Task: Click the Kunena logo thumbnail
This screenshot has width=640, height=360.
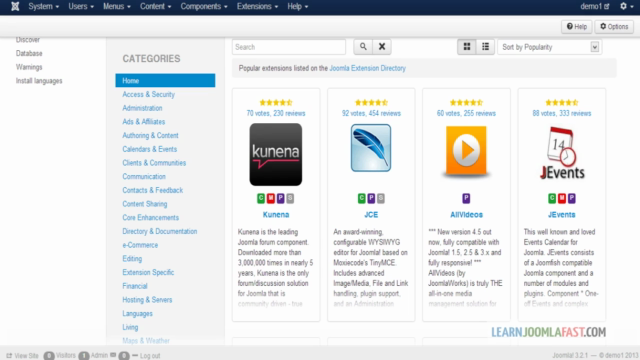Action: click(x=276, y=154)
